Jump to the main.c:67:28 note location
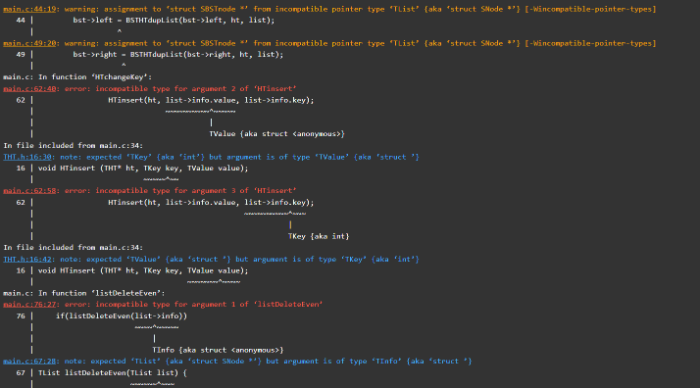Image resolution: width=700 pixels, height=388 pixels. (x=29, y=361)
